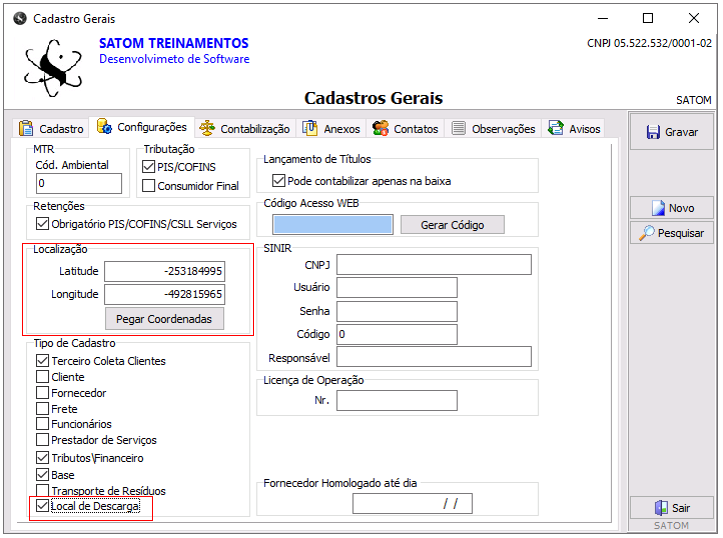
Task: Toggle the Local de Descarga checkbox
Action: (x=42, y=507)
